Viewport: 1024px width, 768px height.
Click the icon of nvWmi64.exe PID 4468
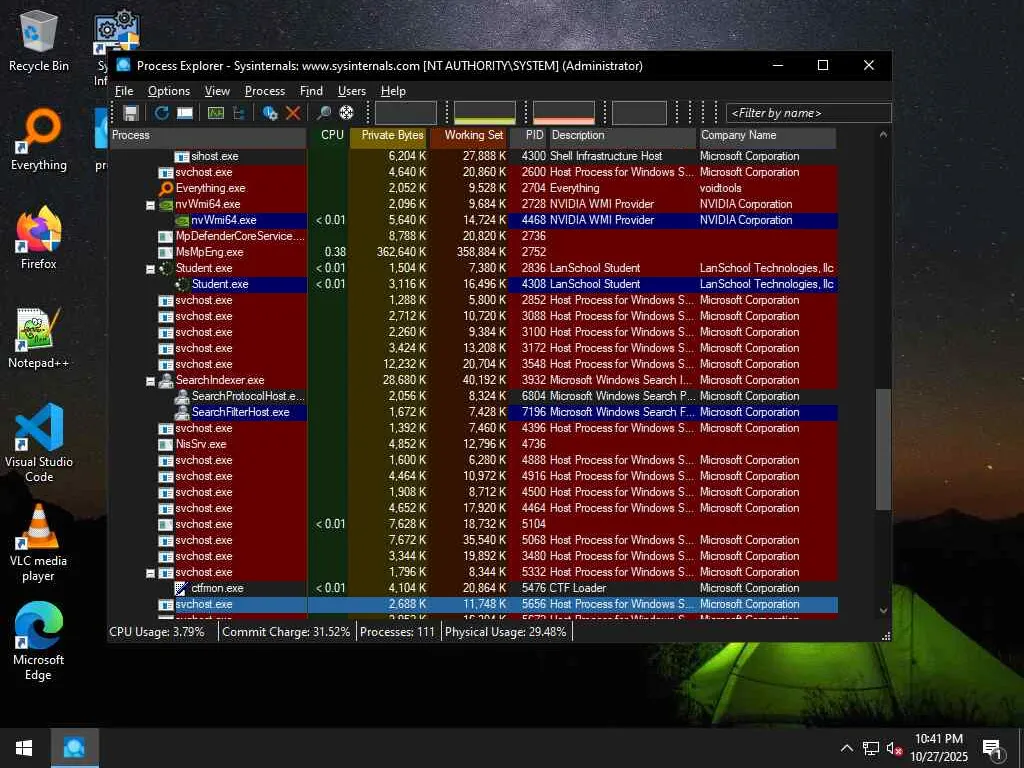coord(182,220)
